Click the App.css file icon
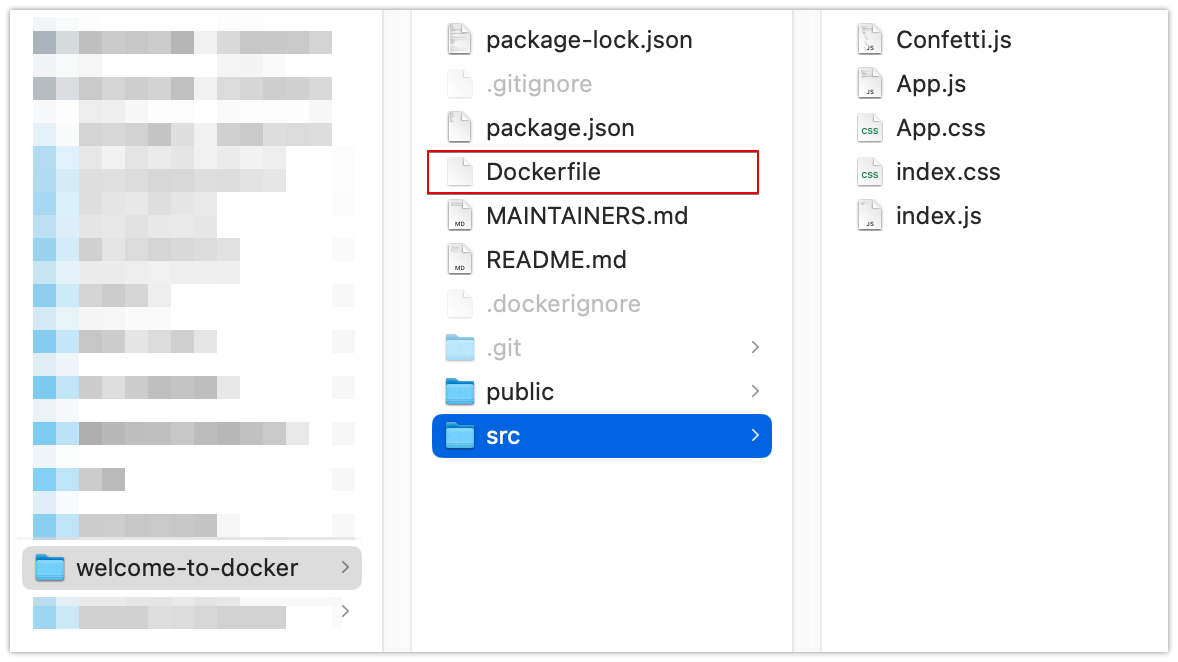The height and width of the screenshot is (662, 1178). tap(869, 128)
